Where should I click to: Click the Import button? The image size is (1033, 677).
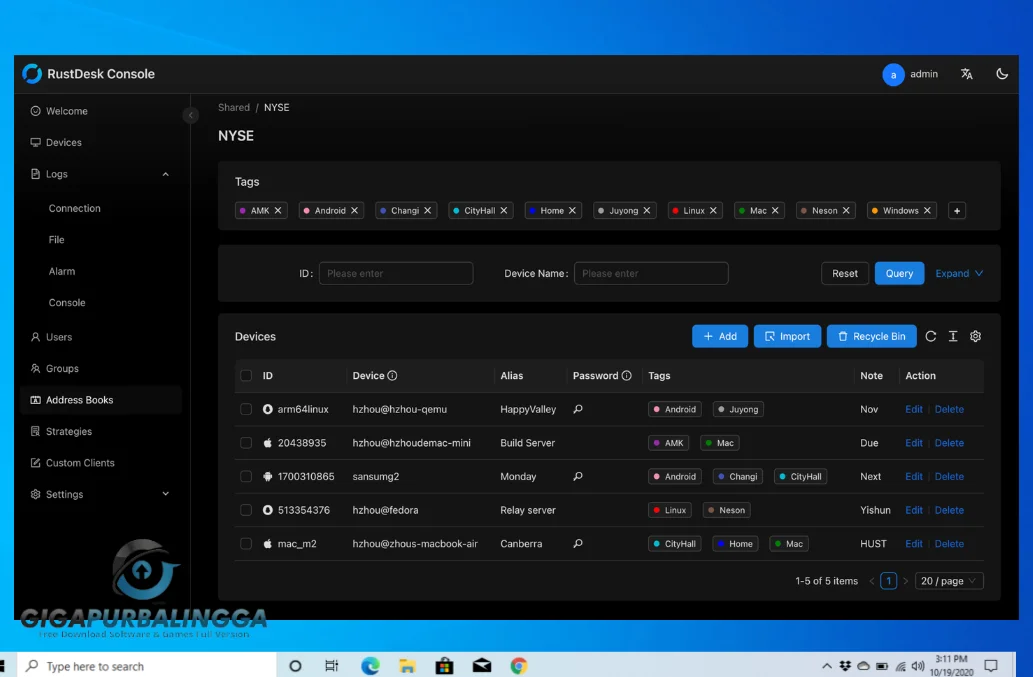(787, 337)
